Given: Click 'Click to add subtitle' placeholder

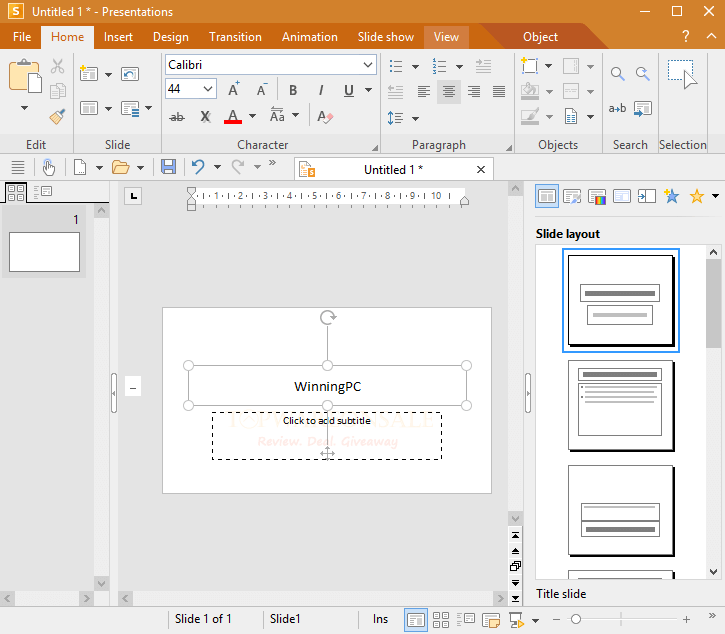Looking at the screenshot, I should (327, 436).
